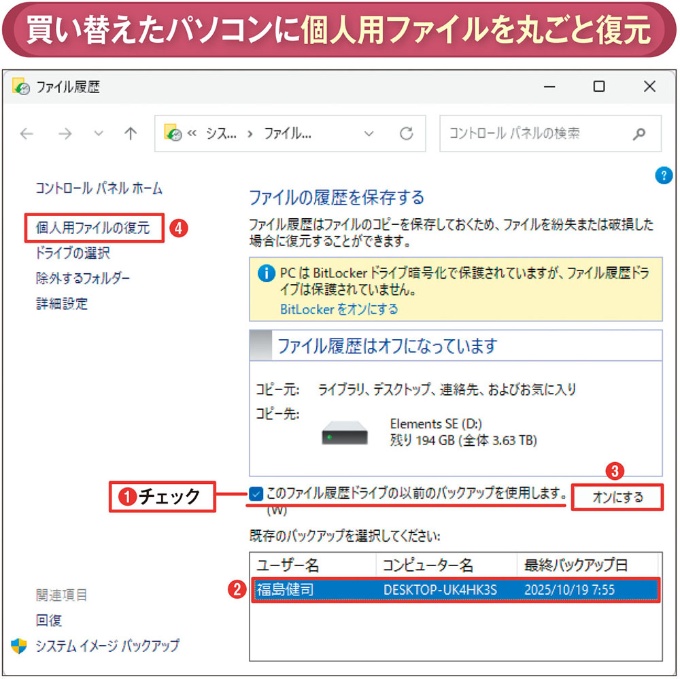The image size is (680, 679).
Task: Expand the address bar history dropdown
Action: tap(369, 133)
